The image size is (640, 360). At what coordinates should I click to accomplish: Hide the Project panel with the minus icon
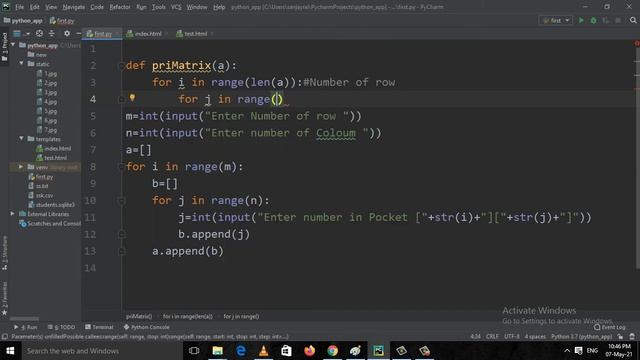click(x=78, y=33)
